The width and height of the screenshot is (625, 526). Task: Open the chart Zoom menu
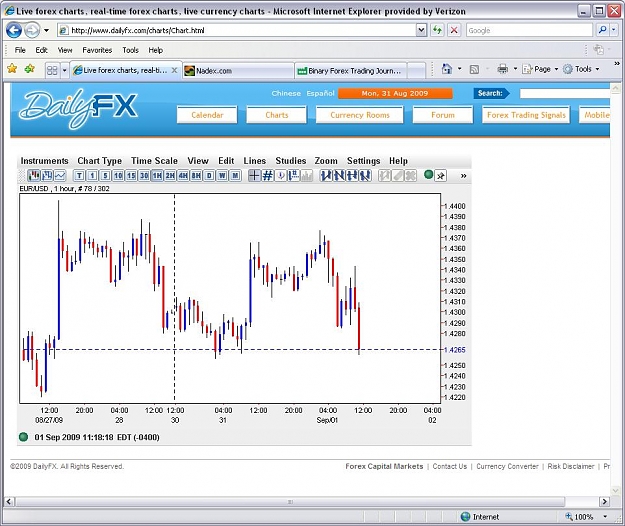click(326, 161)
